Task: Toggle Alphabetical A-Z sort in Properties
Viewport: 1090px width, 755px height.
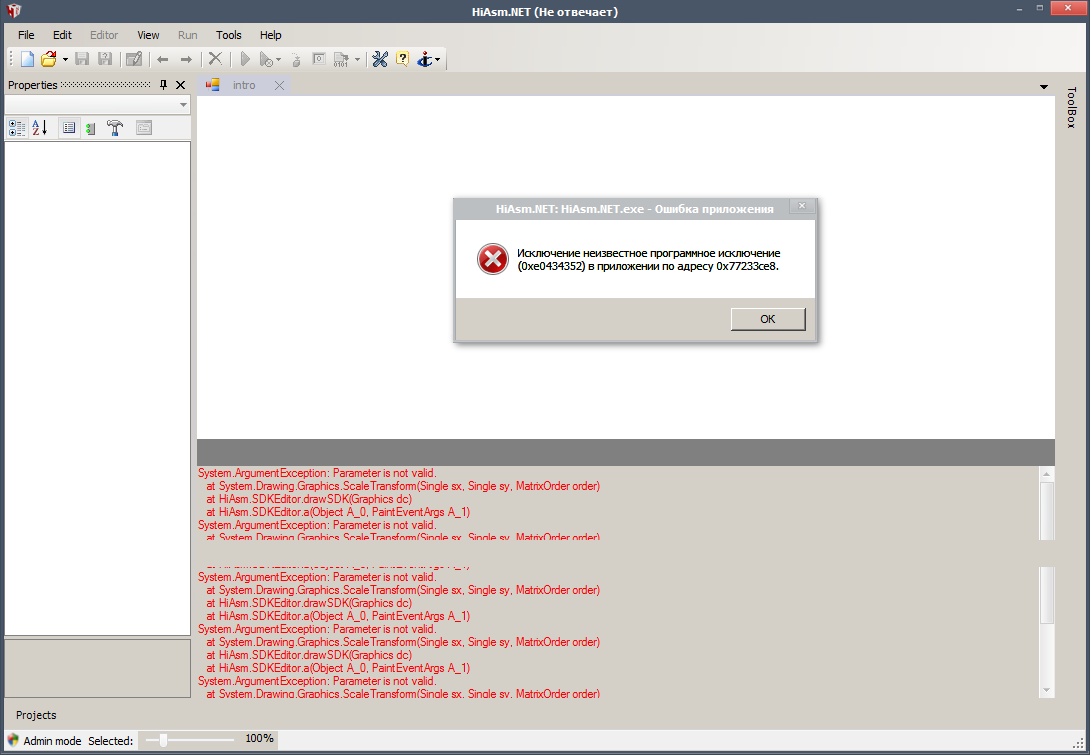Action: [x=40, y=128]
